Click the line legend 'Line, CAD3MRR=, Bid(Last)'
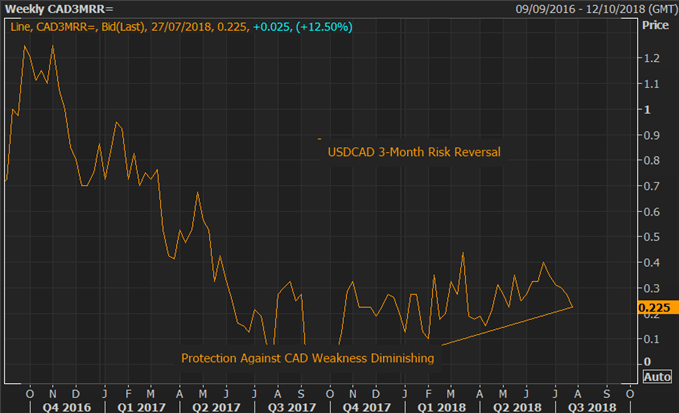 tap(77, 27)
